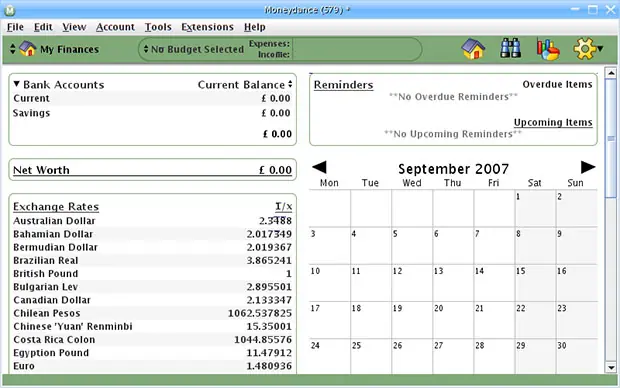Screen dimensions: 620x388
Task: Click the My Finances house icon
Action: coord(27,49)
